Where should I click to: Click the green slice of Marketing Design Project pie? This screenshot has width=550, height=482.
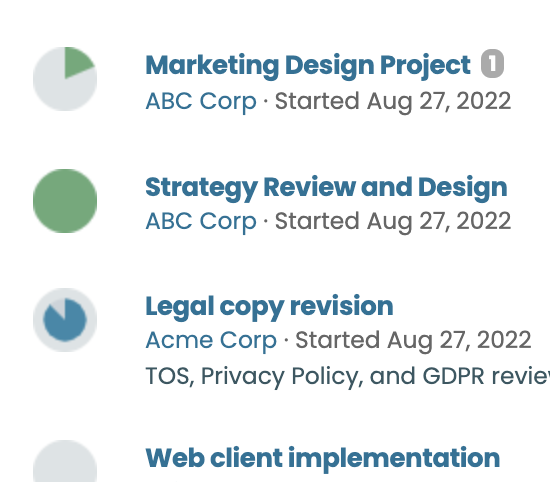coord(76,62)
